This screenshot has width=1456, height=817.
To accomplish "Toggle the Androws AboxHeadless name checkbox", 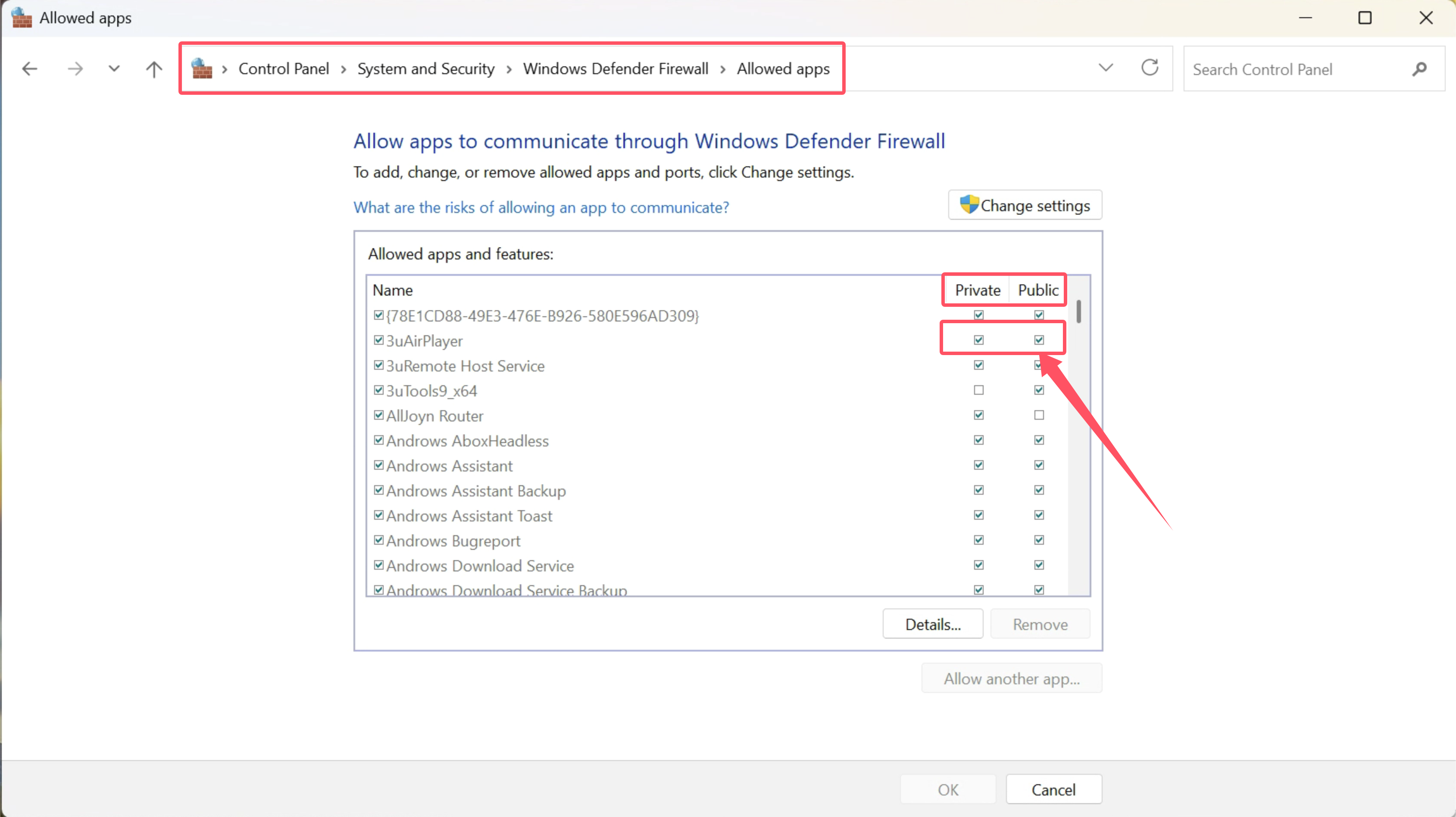I will 379,440.
